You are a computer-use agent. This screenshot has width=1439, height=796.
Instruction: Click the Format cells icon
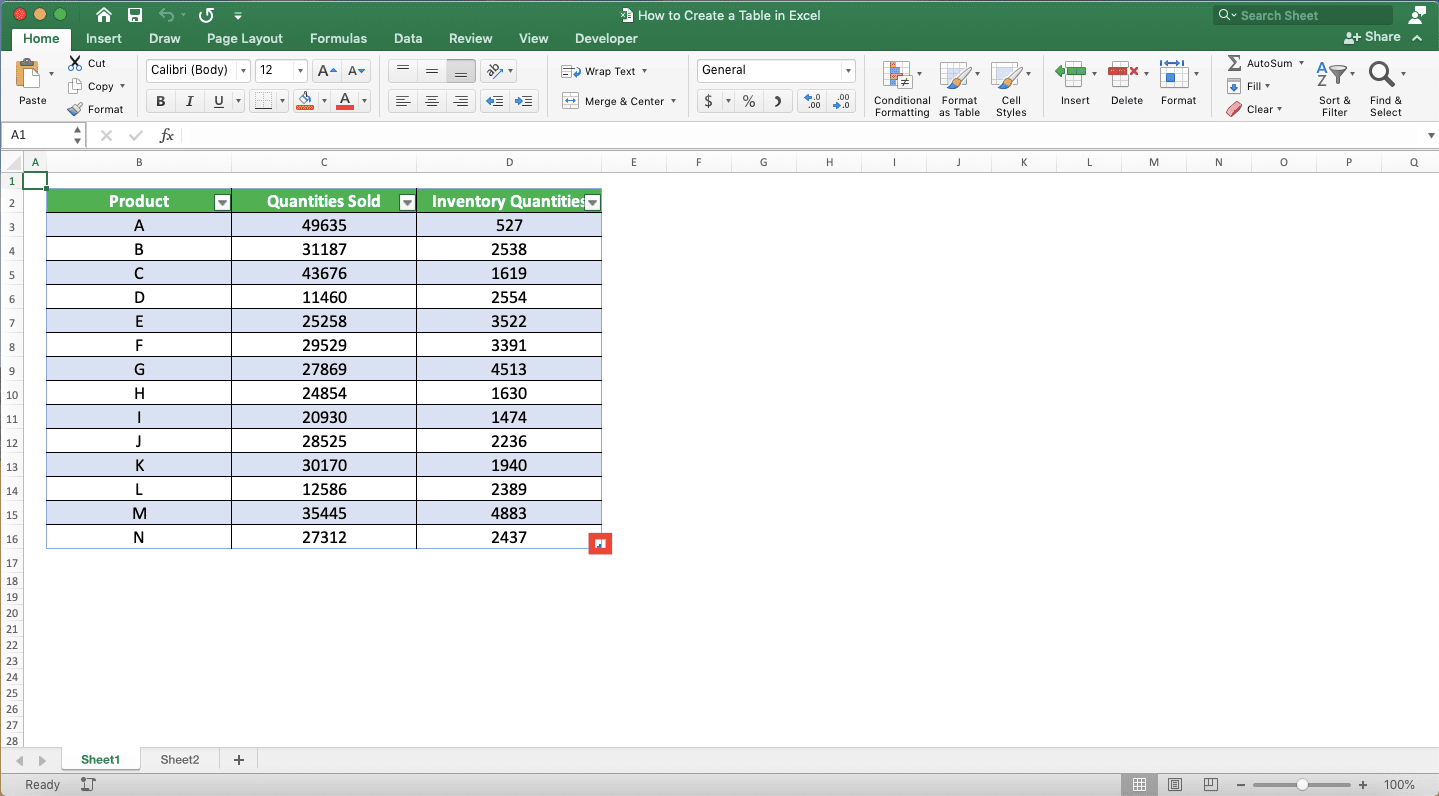[x=1173, y=74]
